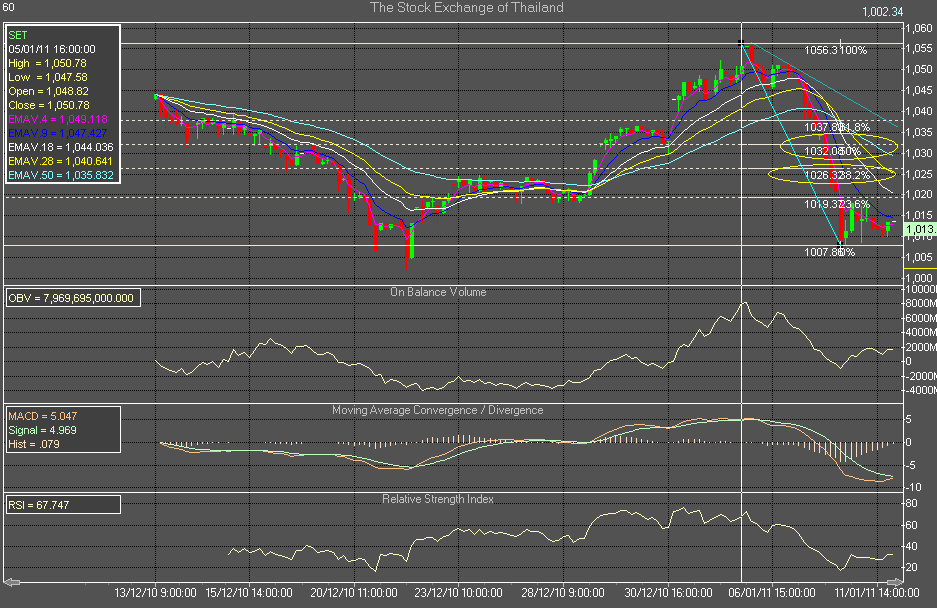The height and width of the screenshot is (608, 937).
Task: Click the 15/12/10 14:00:00 time axis label
Action: pyautogui.click(x=249, y=592)
